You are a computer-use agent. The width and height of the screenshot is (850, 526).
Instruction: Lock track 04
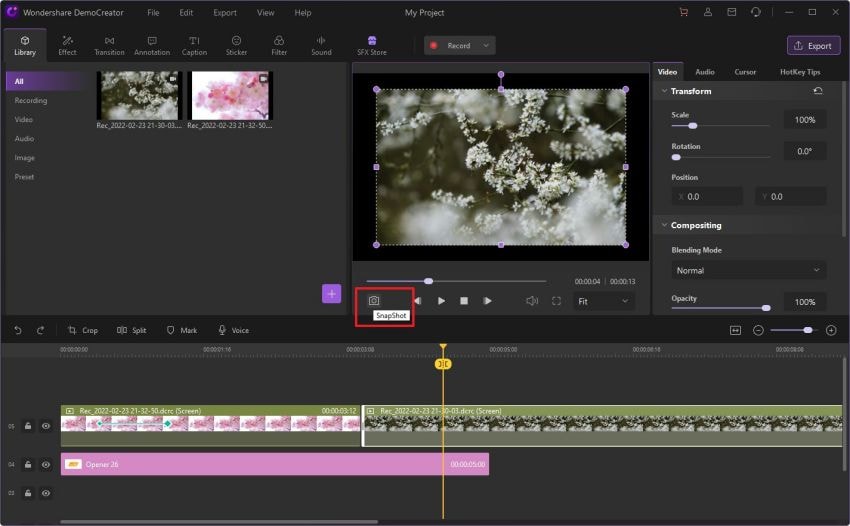(28, 464)
